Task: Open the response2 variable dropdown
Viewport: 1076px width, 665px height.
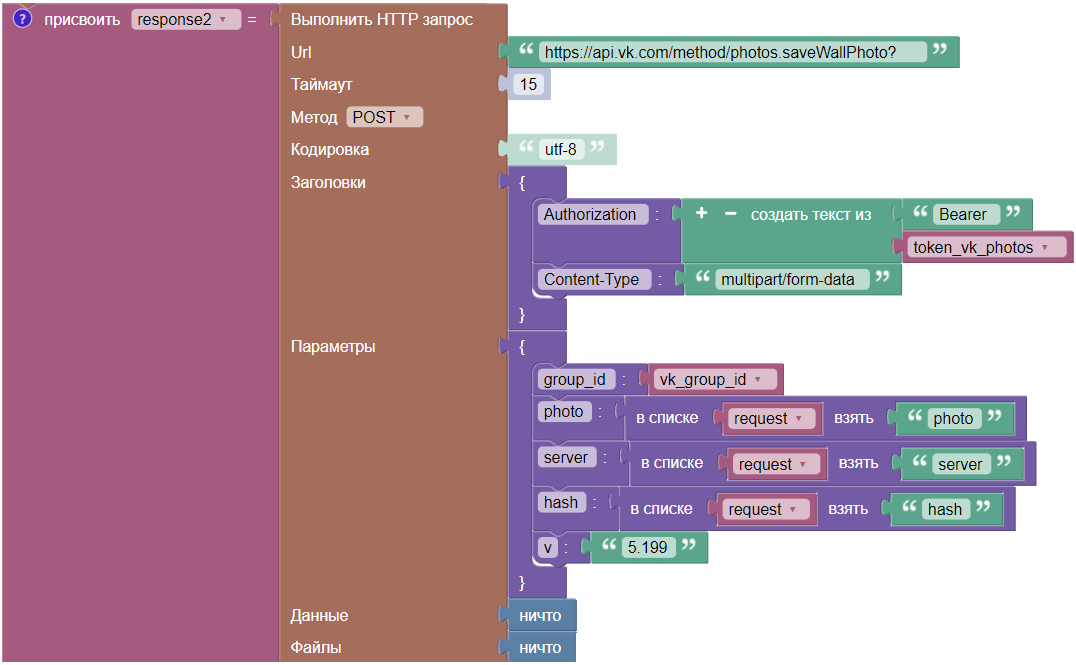Action: point(185,20)
